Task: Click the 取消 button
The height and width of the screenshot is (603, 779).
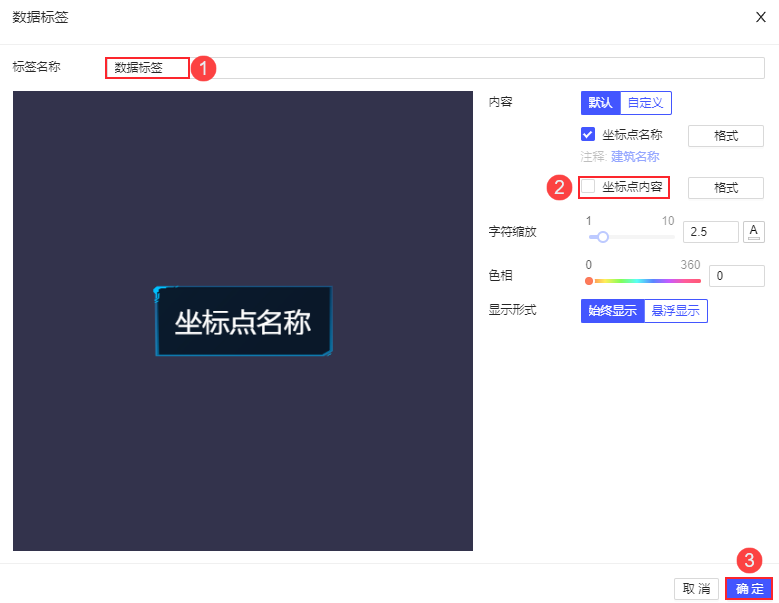Action: tap(696, 589)
